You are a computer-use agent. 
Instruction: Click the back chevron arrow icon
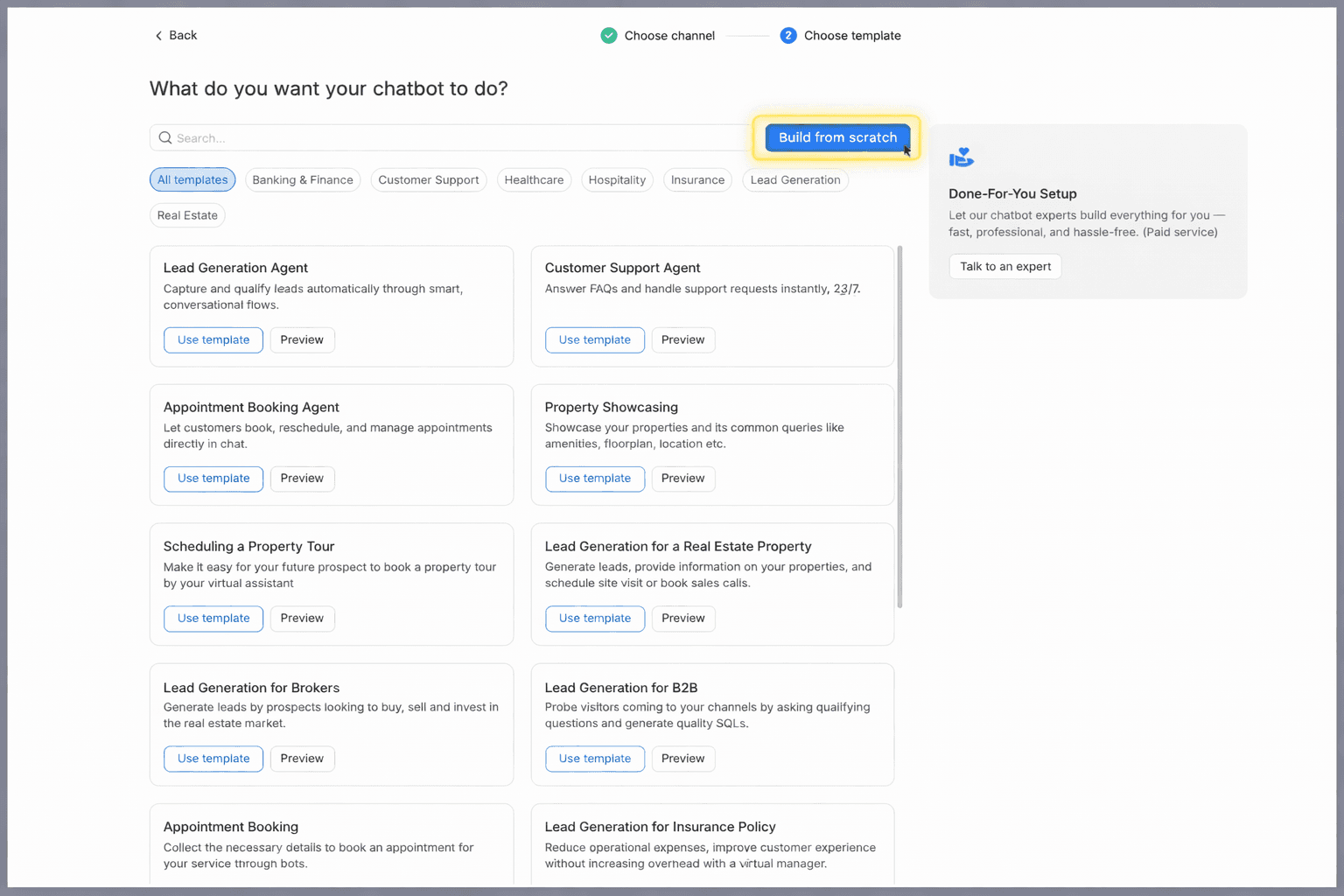click(x=158, y=36)
